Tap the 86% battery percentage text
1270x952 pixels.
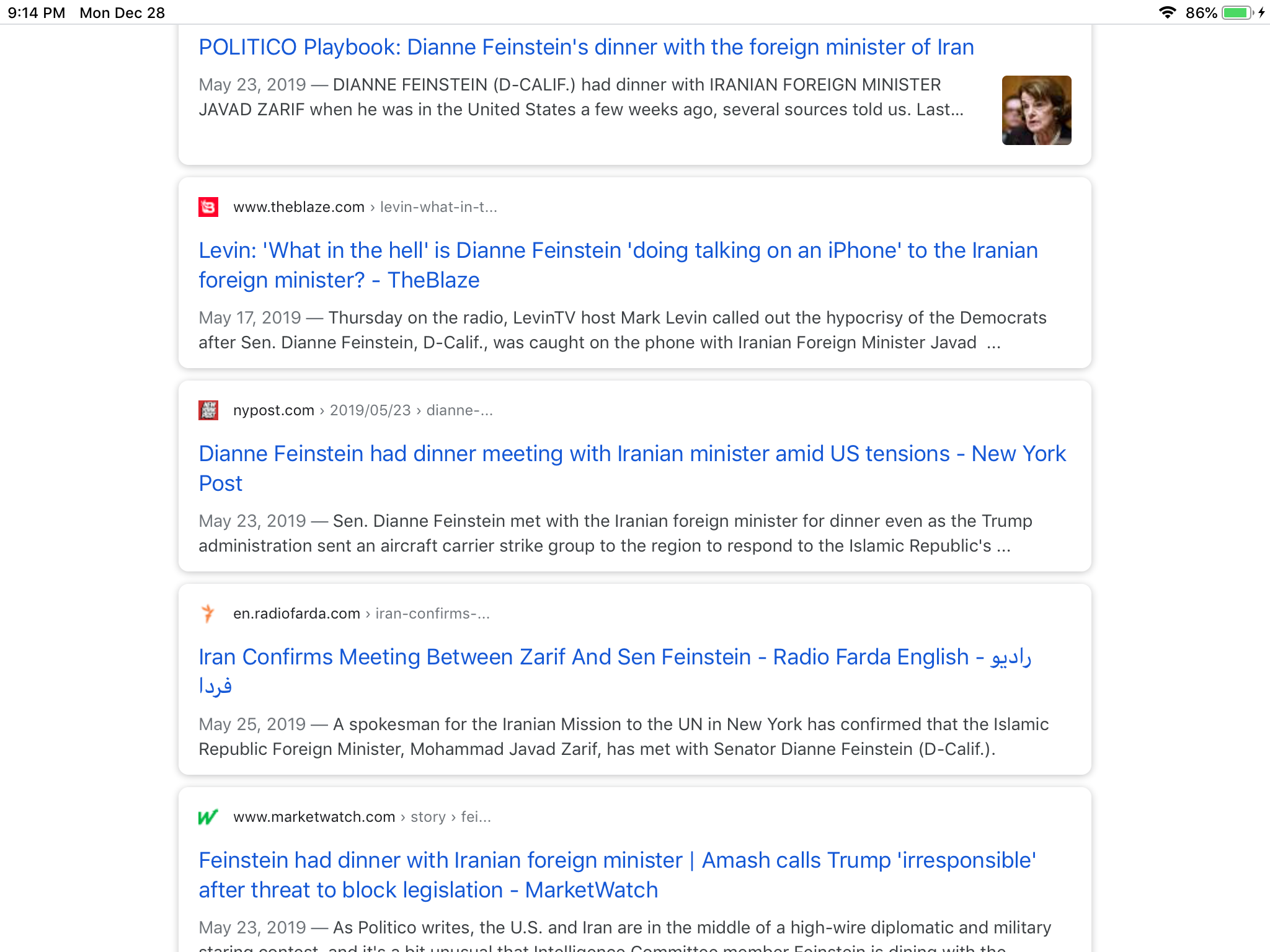[1201, 12]
